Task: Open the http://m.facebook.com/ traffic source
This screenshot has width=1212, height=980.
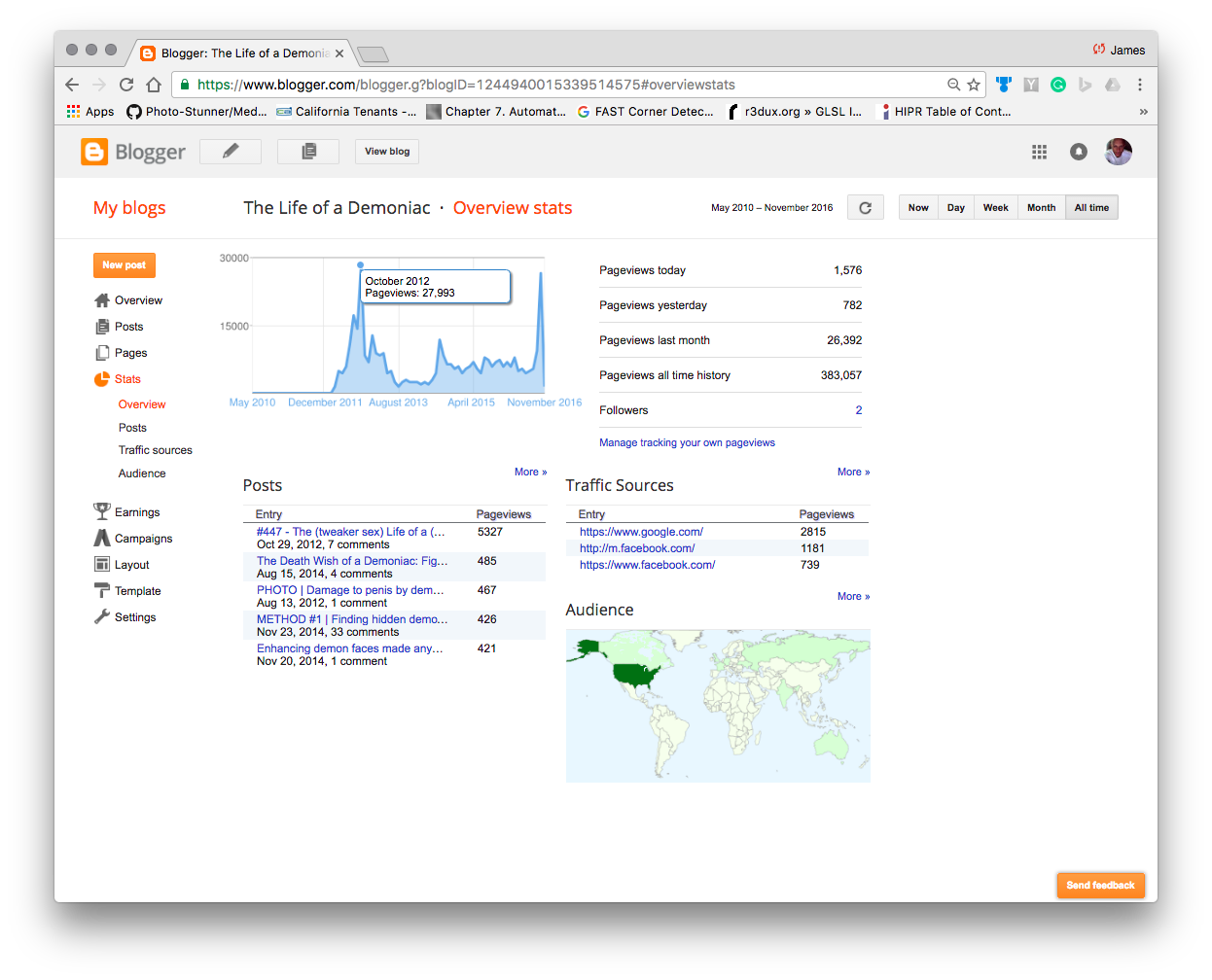Action: [x=637, y=548]
